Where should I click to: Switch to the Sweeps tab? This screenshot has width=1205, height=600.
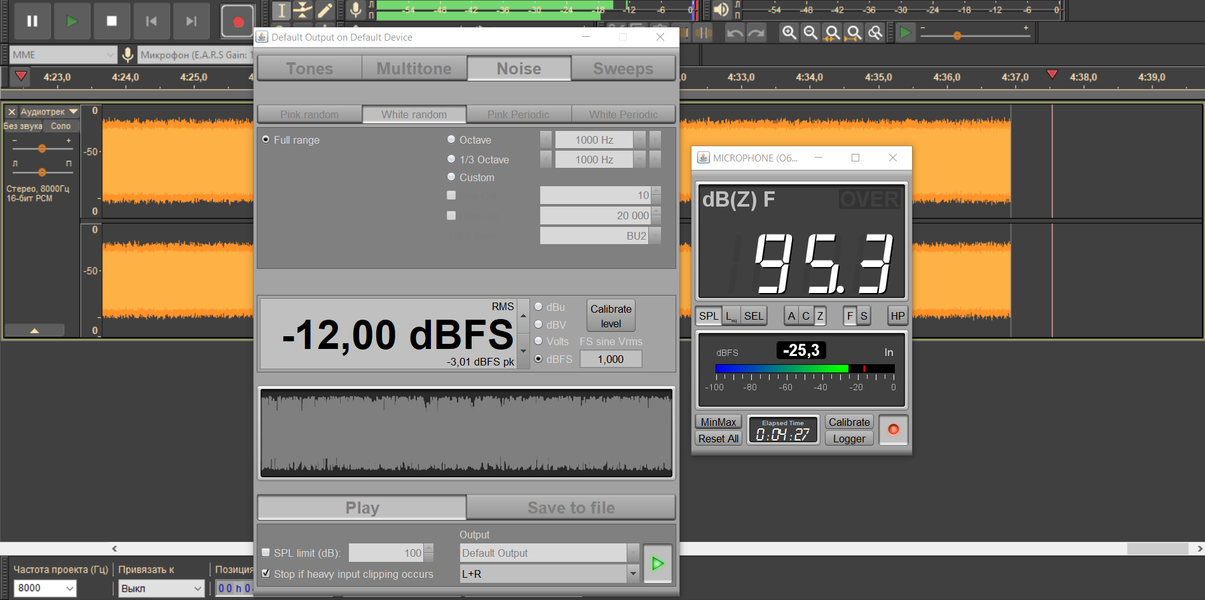tap(623, 69)
